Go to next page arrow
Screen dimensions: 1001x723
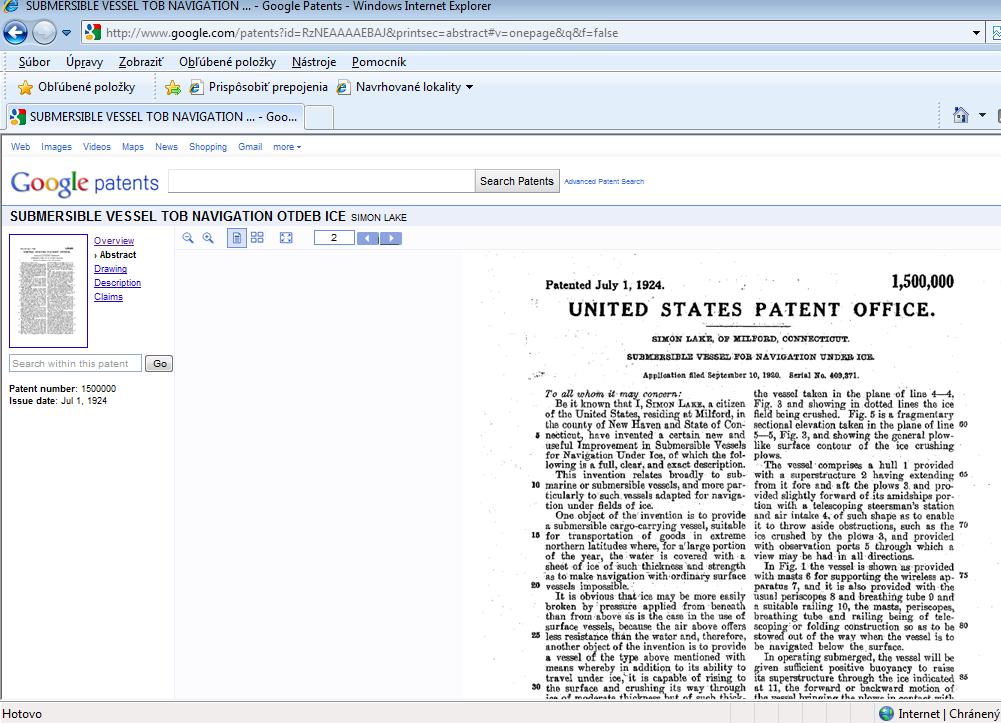coord(391,239)
